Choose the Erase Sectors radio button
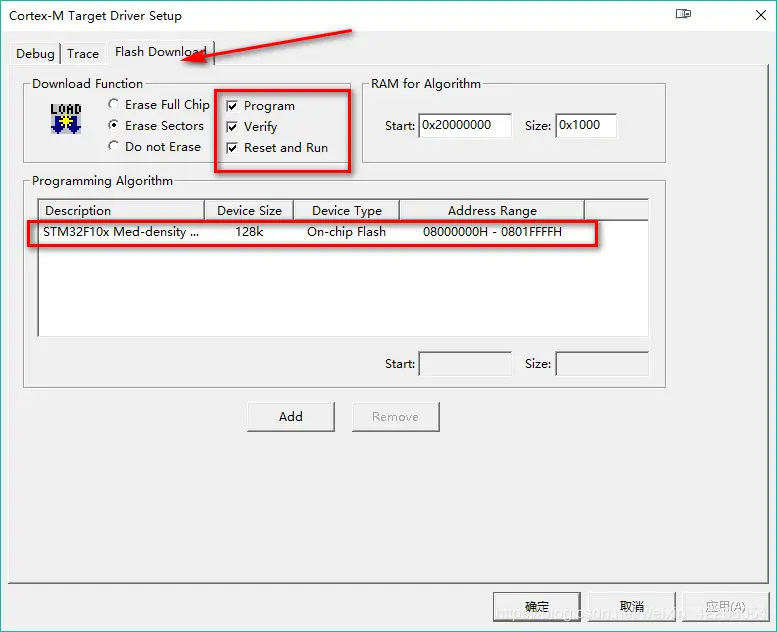777x632 pixels. coord(113,125)
